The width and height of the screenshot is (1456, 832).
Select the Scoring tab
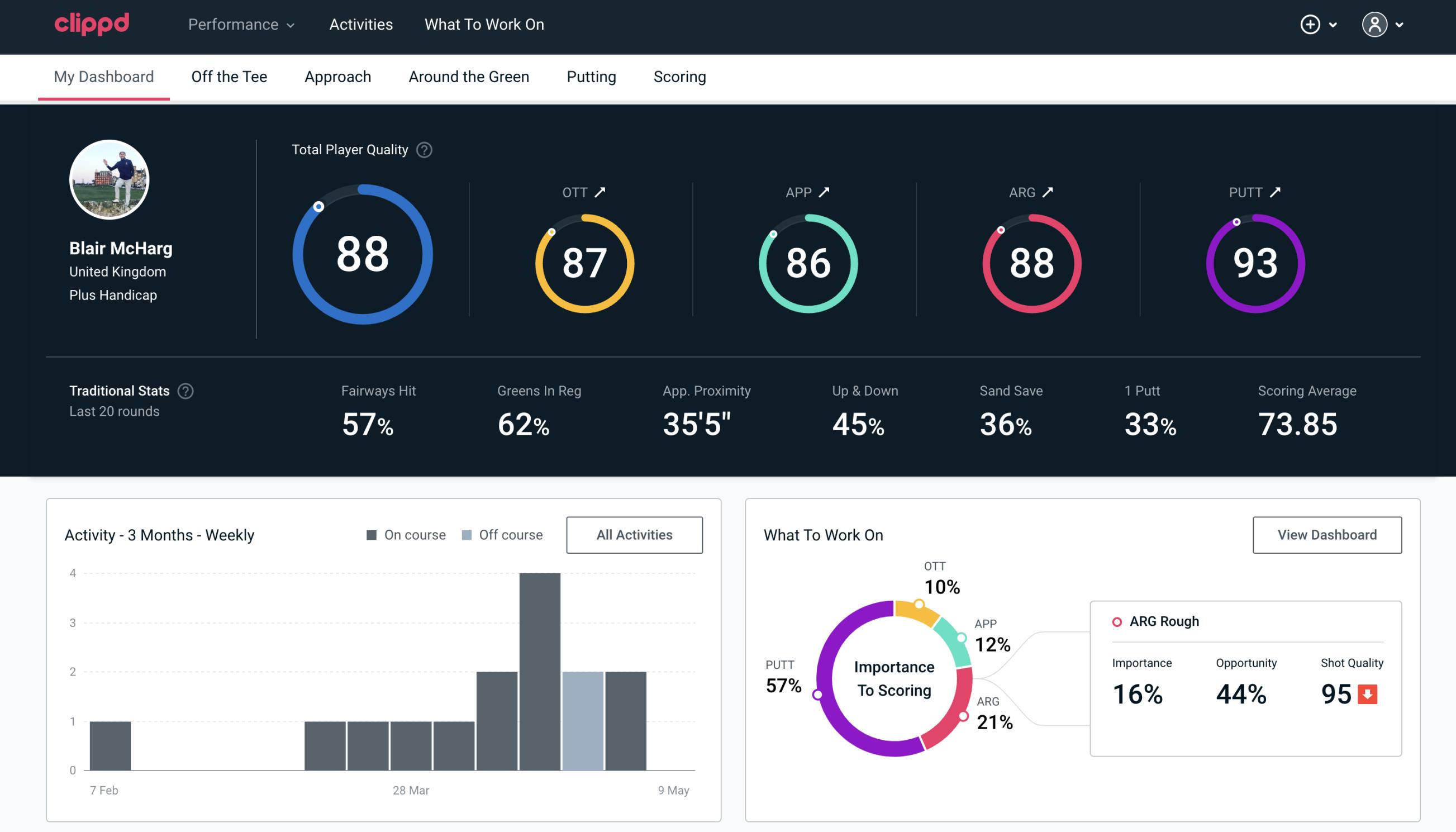point(680,76)
